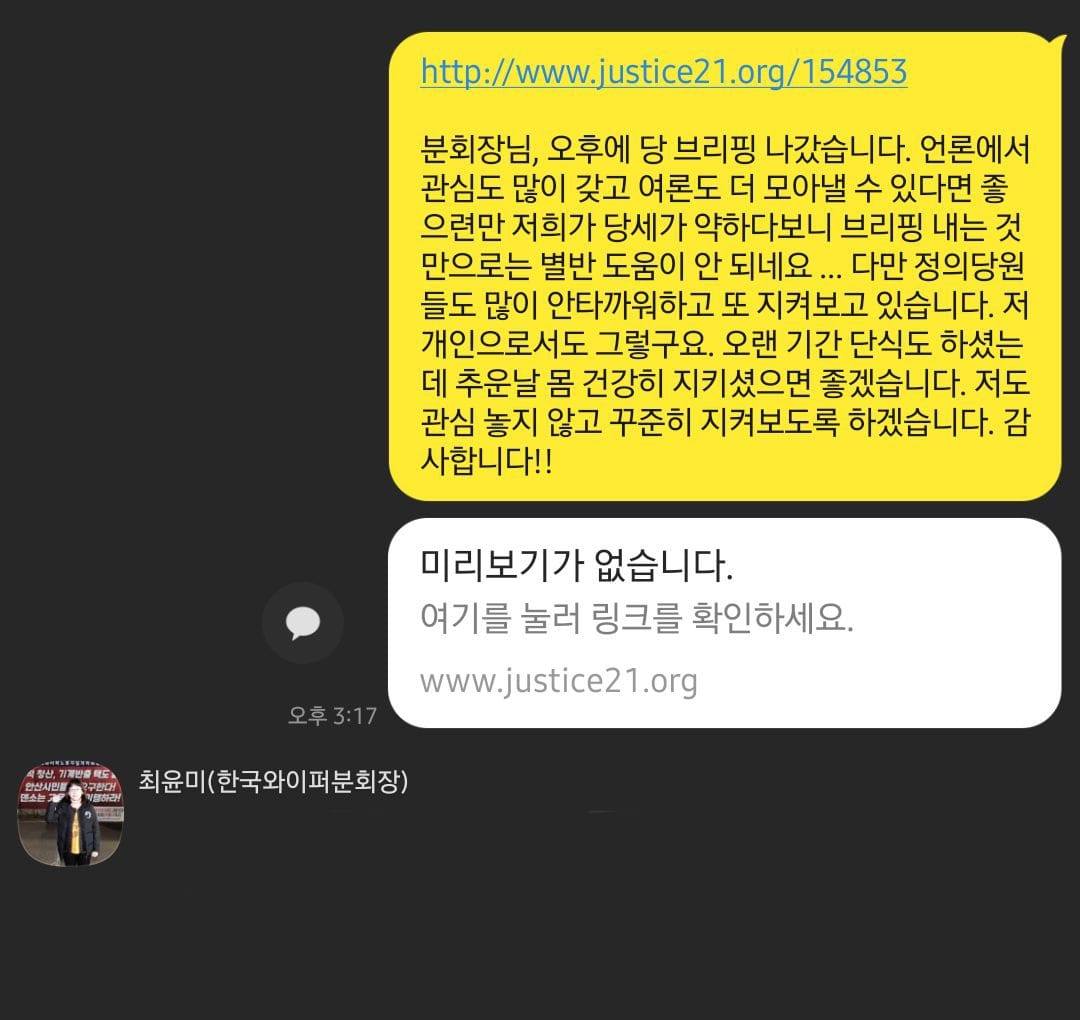This screenshot has width=1080, height=1020.
Task: Click the "사합니다!!" last line of the message
Action: [x=486, y=460]
